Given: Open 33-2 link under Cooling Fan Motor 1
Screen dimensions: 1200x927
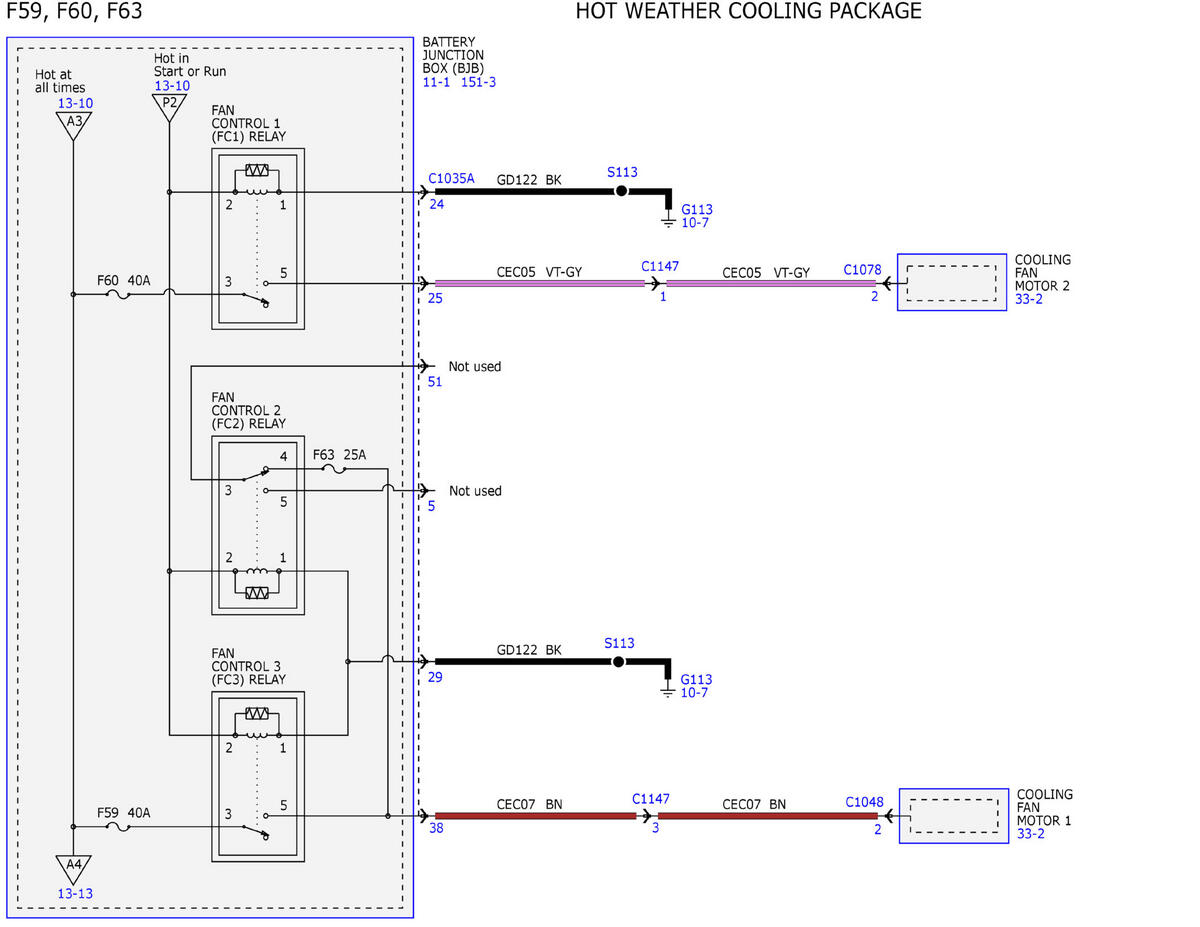Looking at the screenshot, I should (x=1031, y=833).
